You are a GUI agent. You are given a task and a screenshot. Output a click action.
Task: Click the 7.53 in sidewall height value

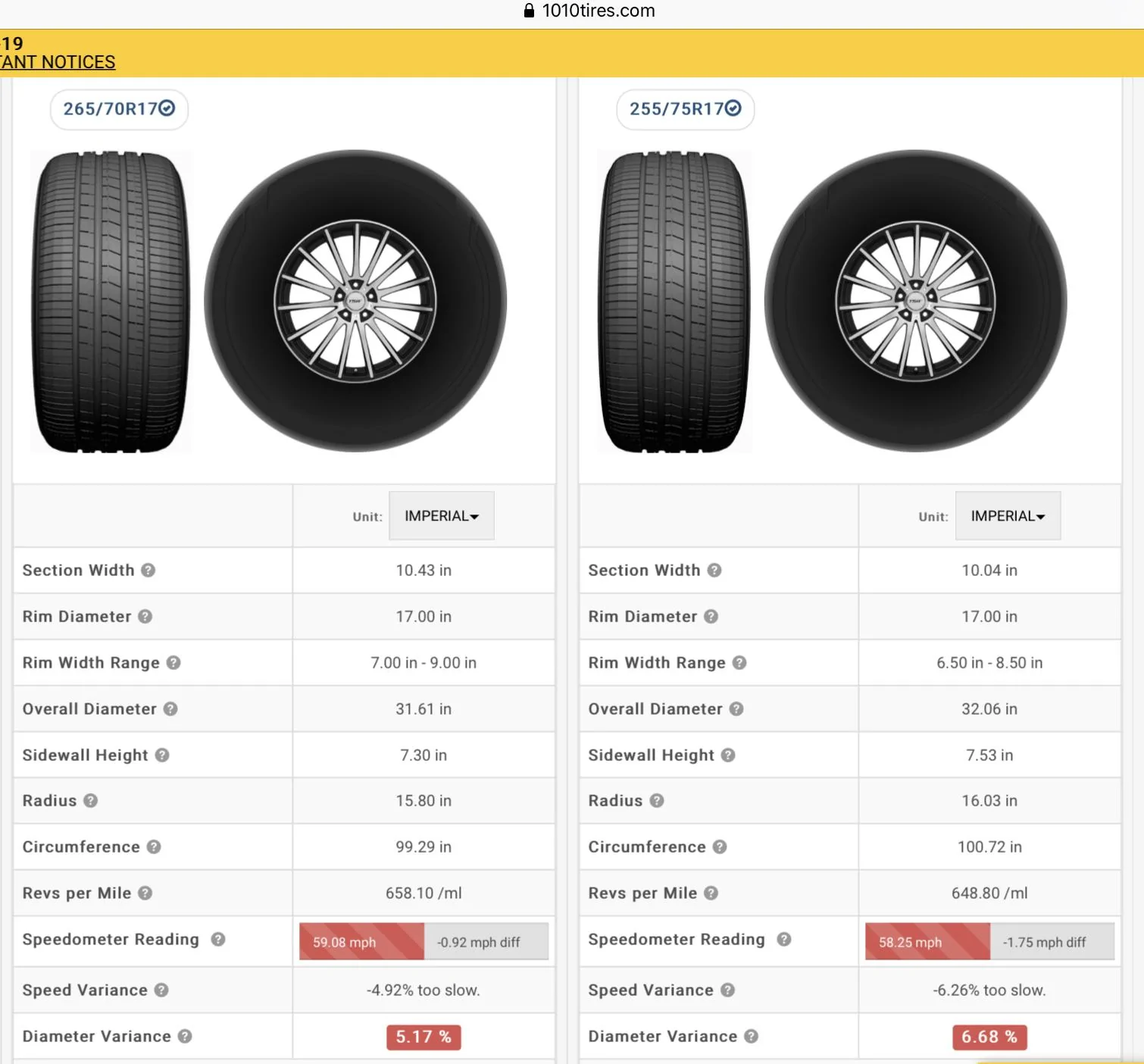point(989,755)
